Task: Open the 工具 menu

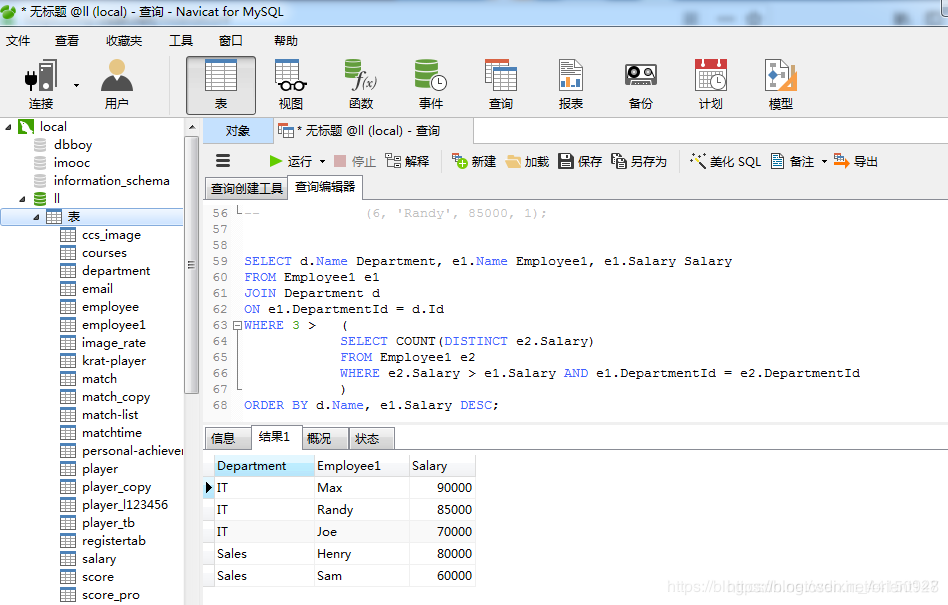Action: [x=181, y=40]
